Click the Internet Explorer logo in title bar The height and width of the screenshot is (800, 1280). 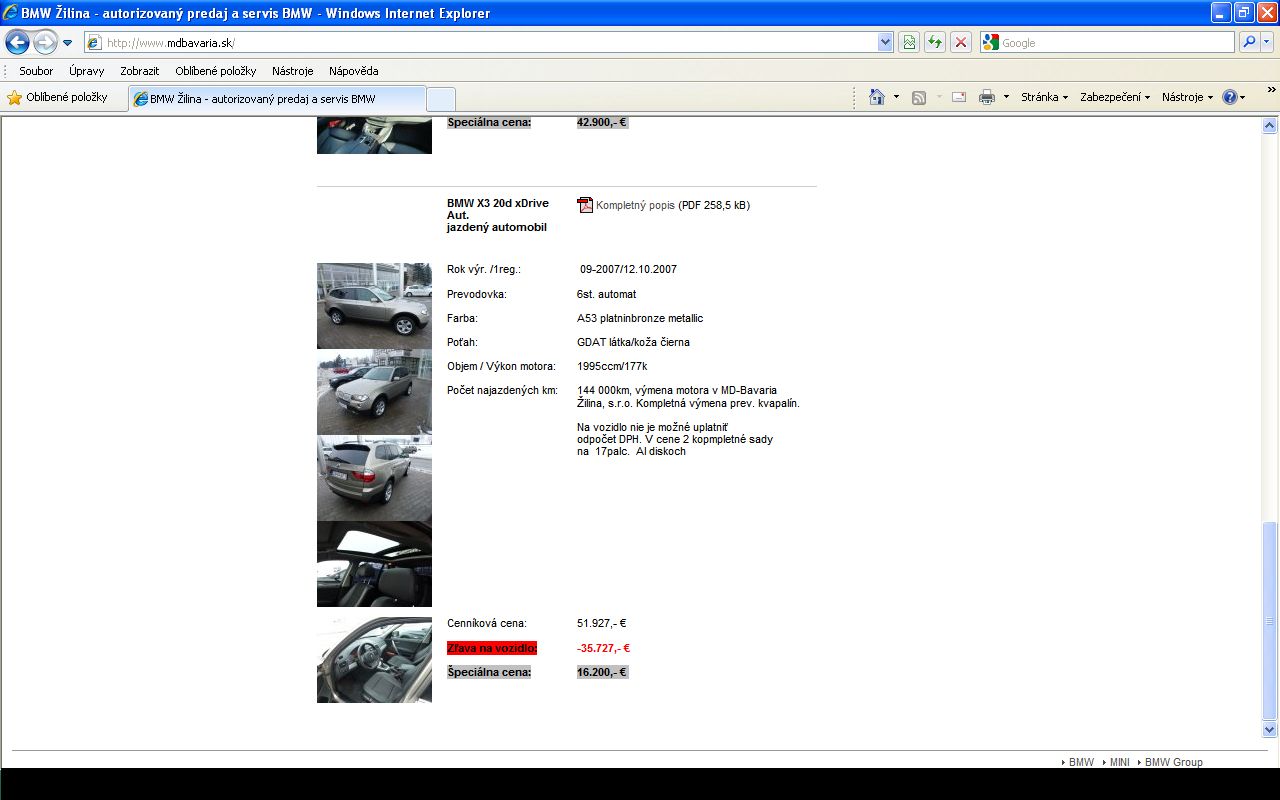pos(11,13)
